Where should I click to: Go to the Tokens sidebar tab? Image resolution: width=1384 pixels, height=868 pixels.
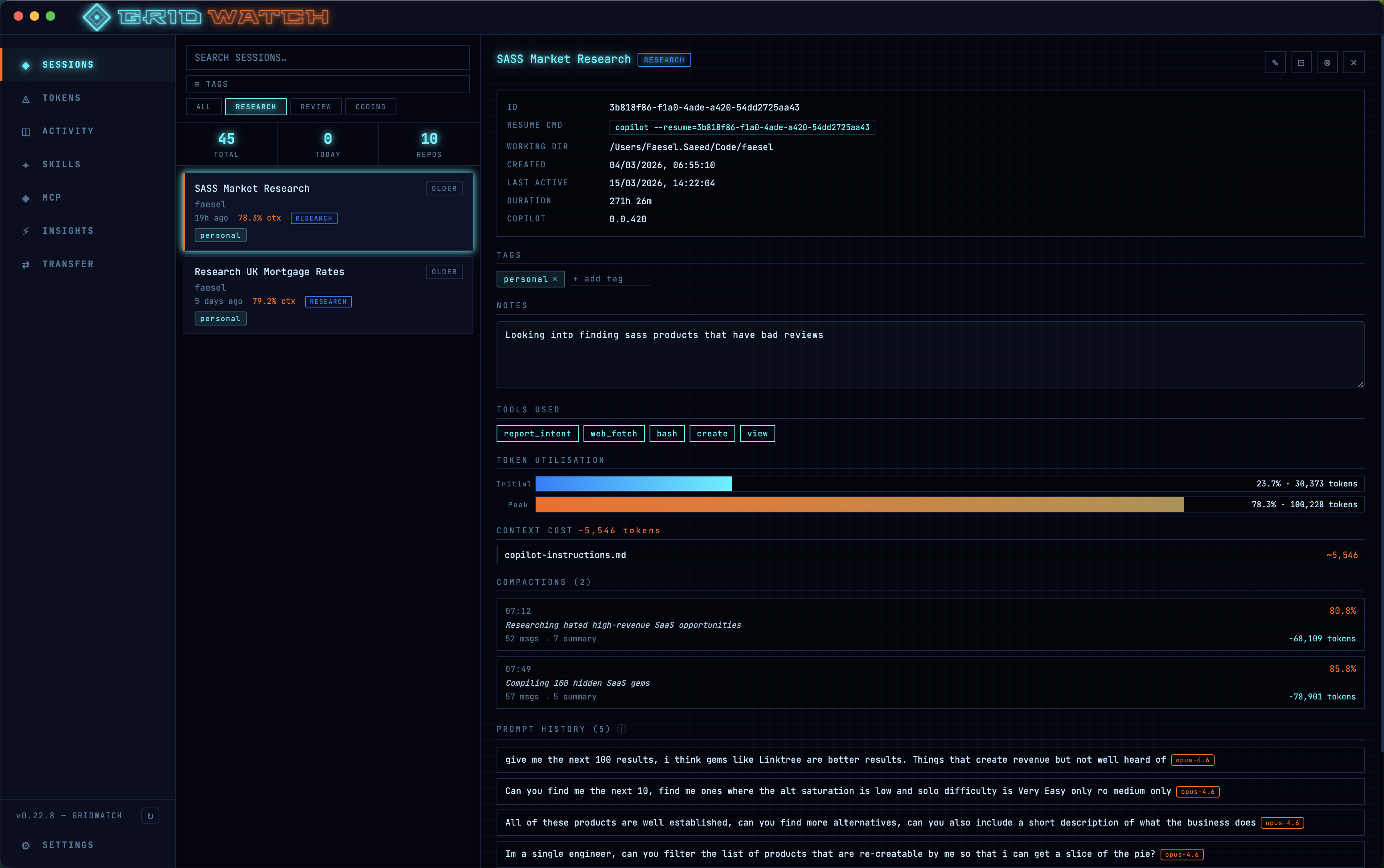tap(61, 98)
